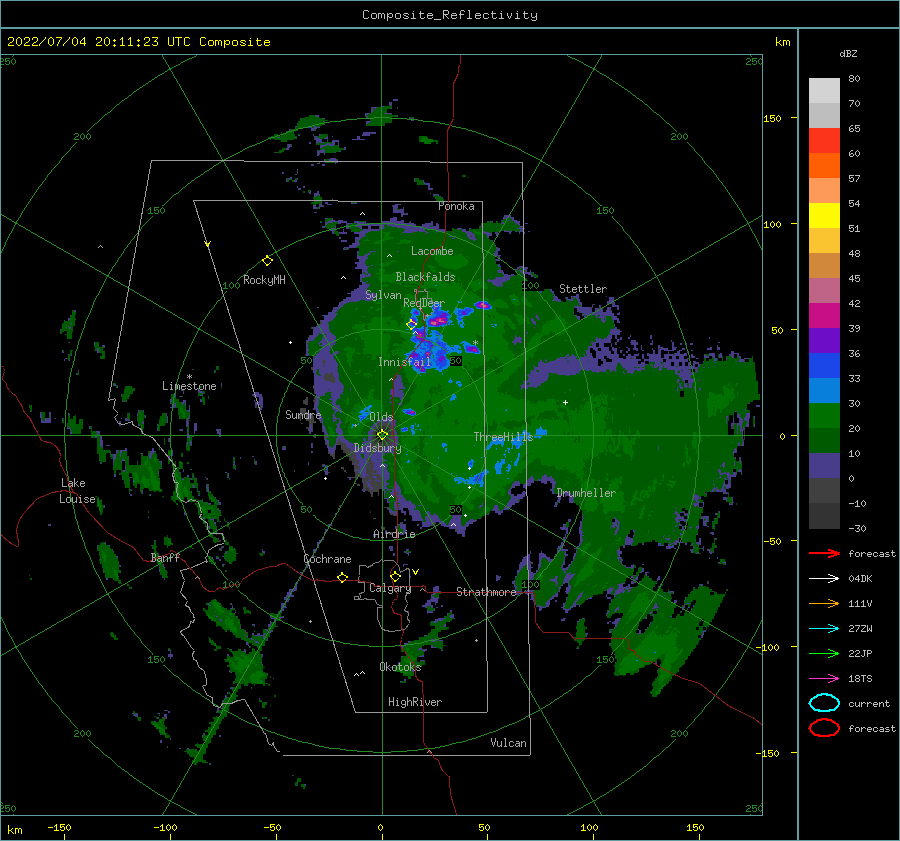Click the 150 tick on right axis
This screenshot has height=841, width=900.
coord(772,118)
